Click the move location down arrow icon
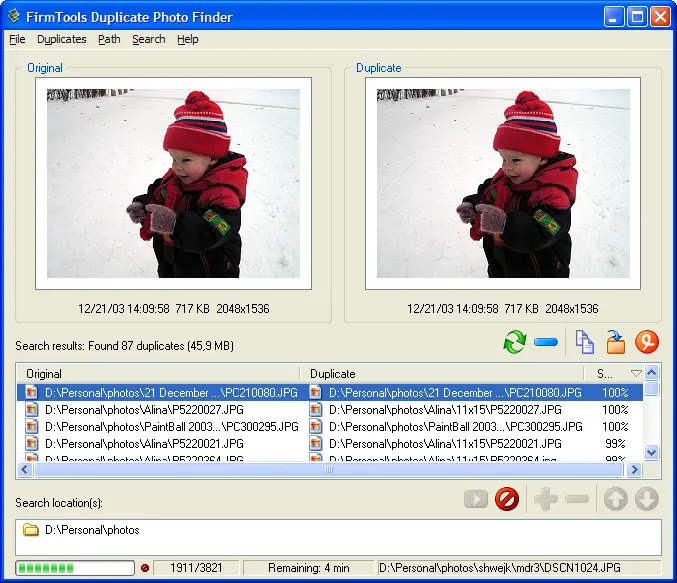The image size is (677, 583). [x=646, y=499]
